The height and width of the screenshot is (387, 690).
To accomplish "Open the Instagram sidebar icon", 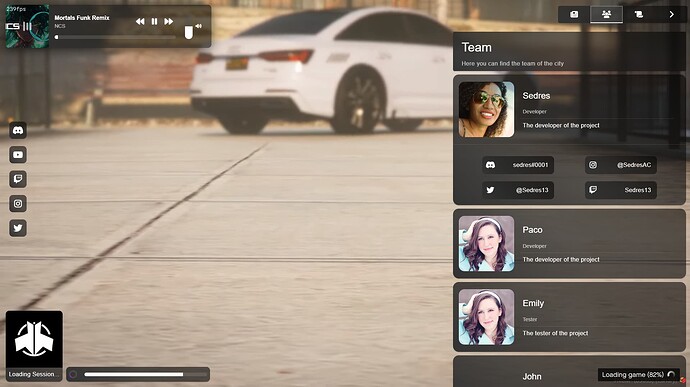I will [18, 203].
